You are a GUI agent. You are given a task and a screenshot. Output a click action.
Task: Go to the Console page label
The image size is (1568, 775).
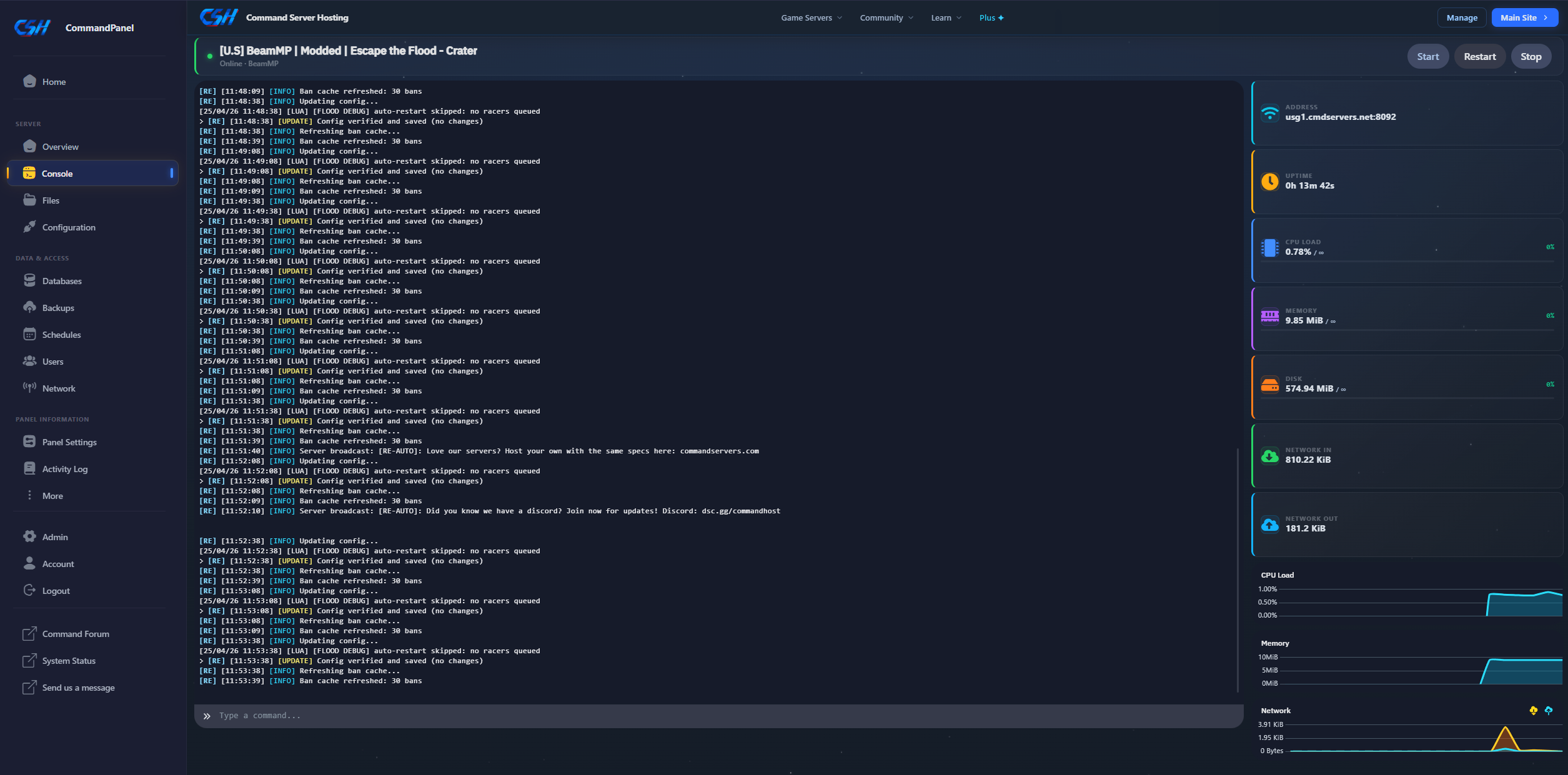[57, 174]
